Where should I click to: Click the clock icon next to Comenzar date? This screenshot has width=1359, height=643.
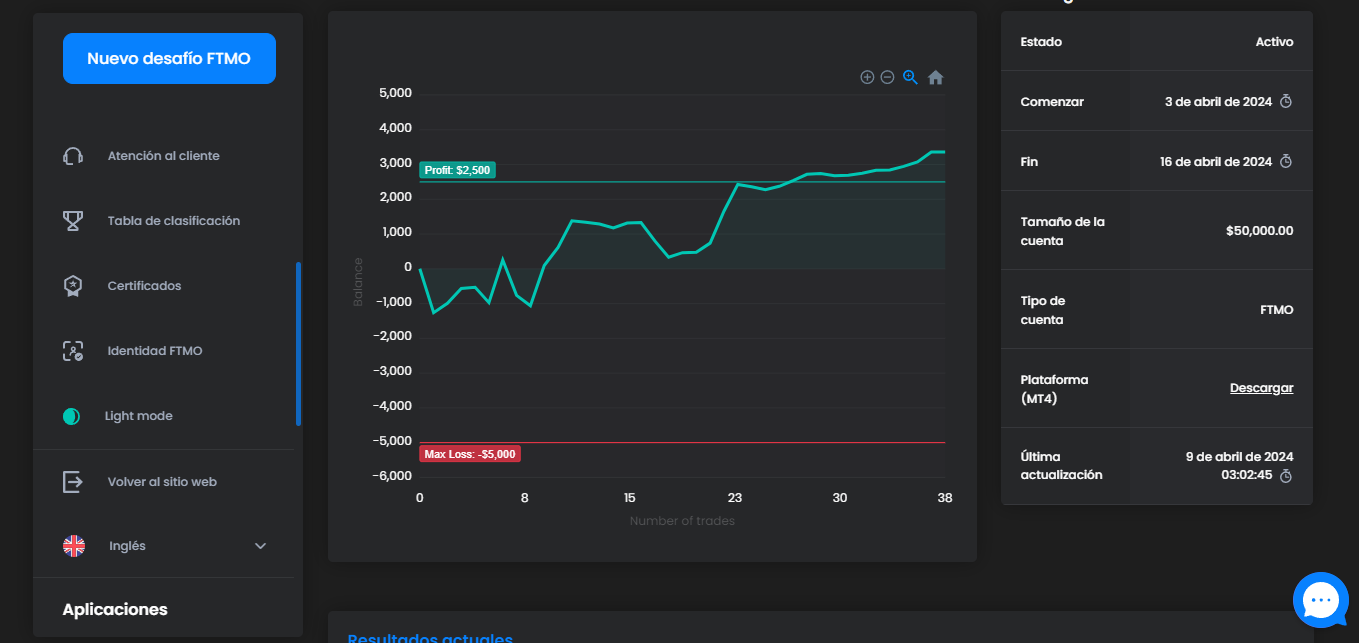tap(1287, 101)
